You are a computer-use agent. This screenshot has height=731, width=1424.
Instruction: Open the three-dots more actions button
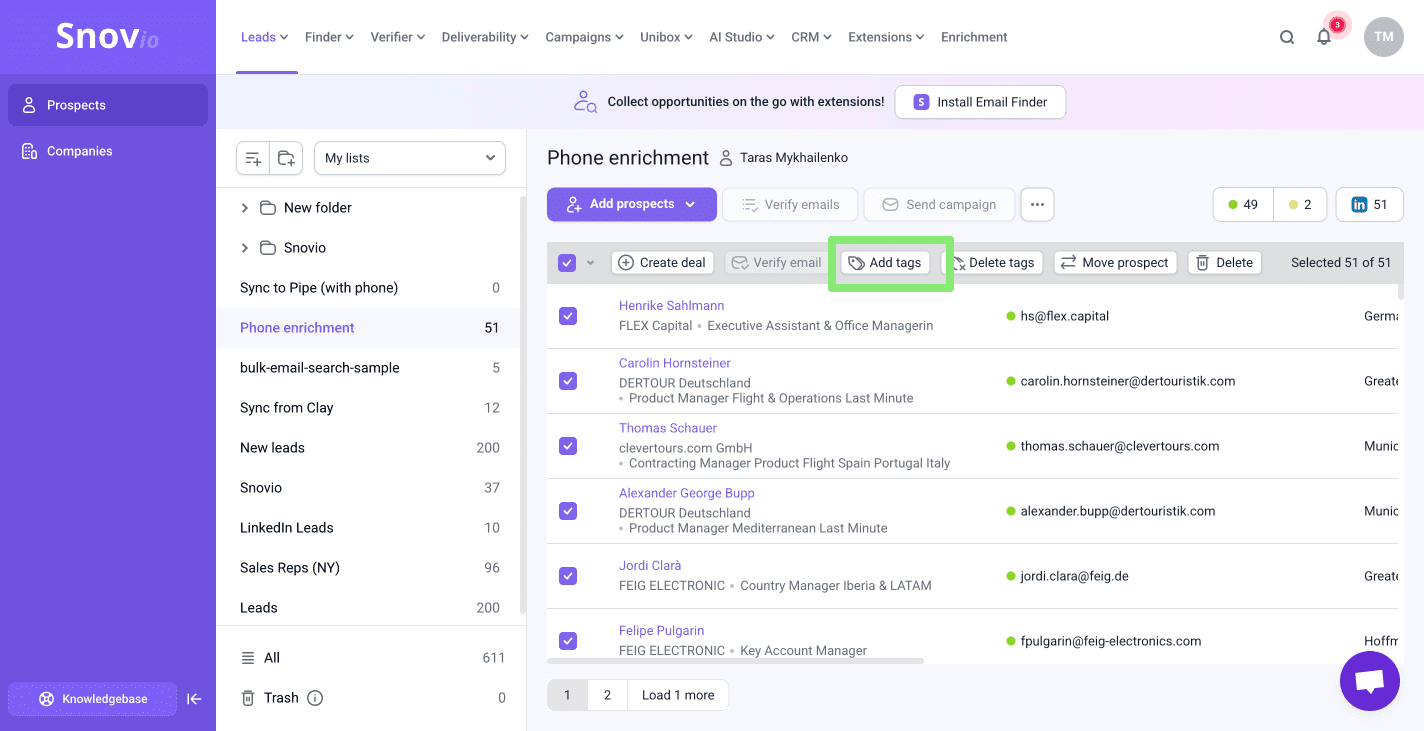1037,205
